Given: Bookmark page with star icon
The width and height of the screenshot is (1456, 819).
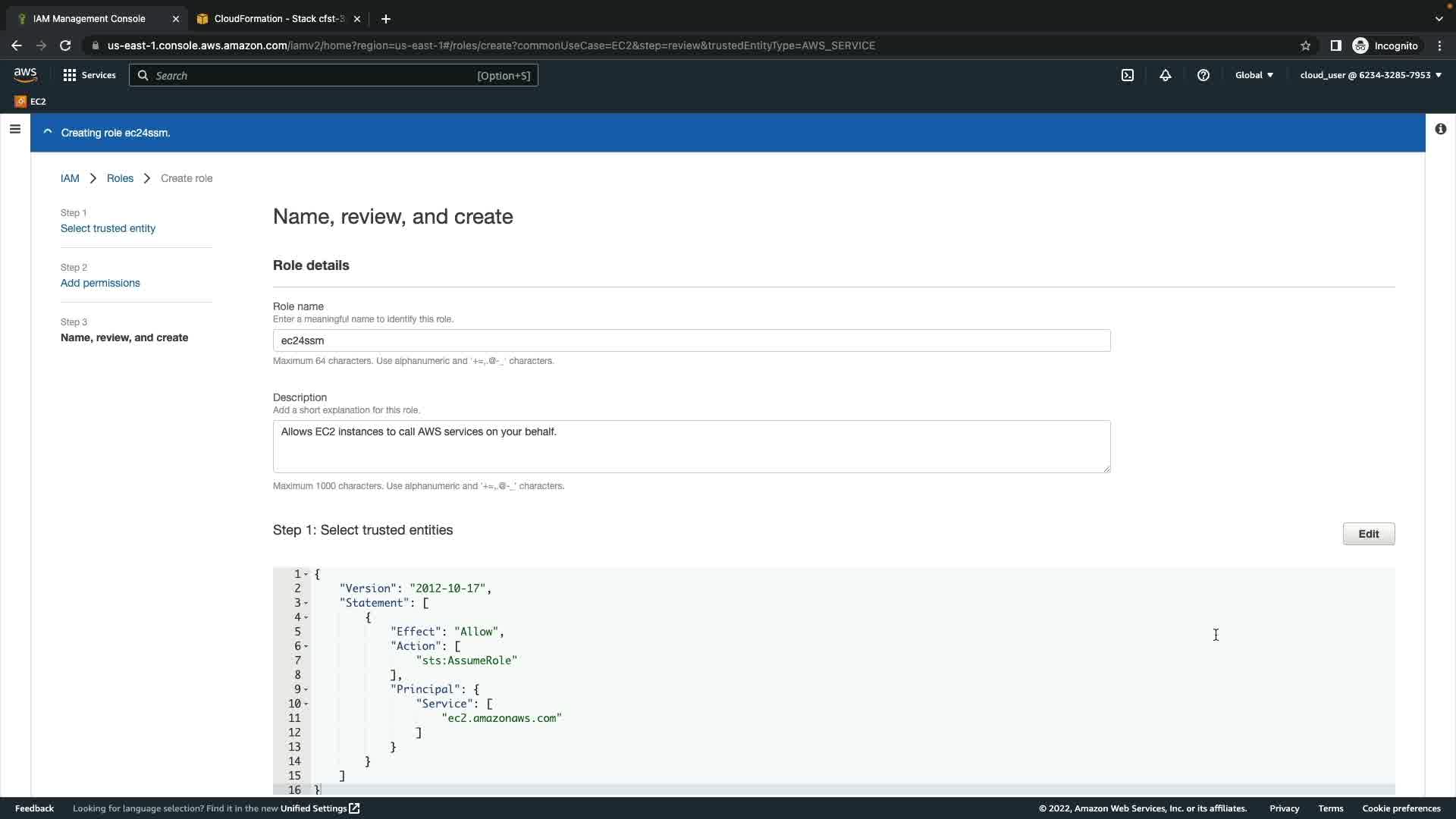Looking at the screenshot, I should (x=1305, y=45).
